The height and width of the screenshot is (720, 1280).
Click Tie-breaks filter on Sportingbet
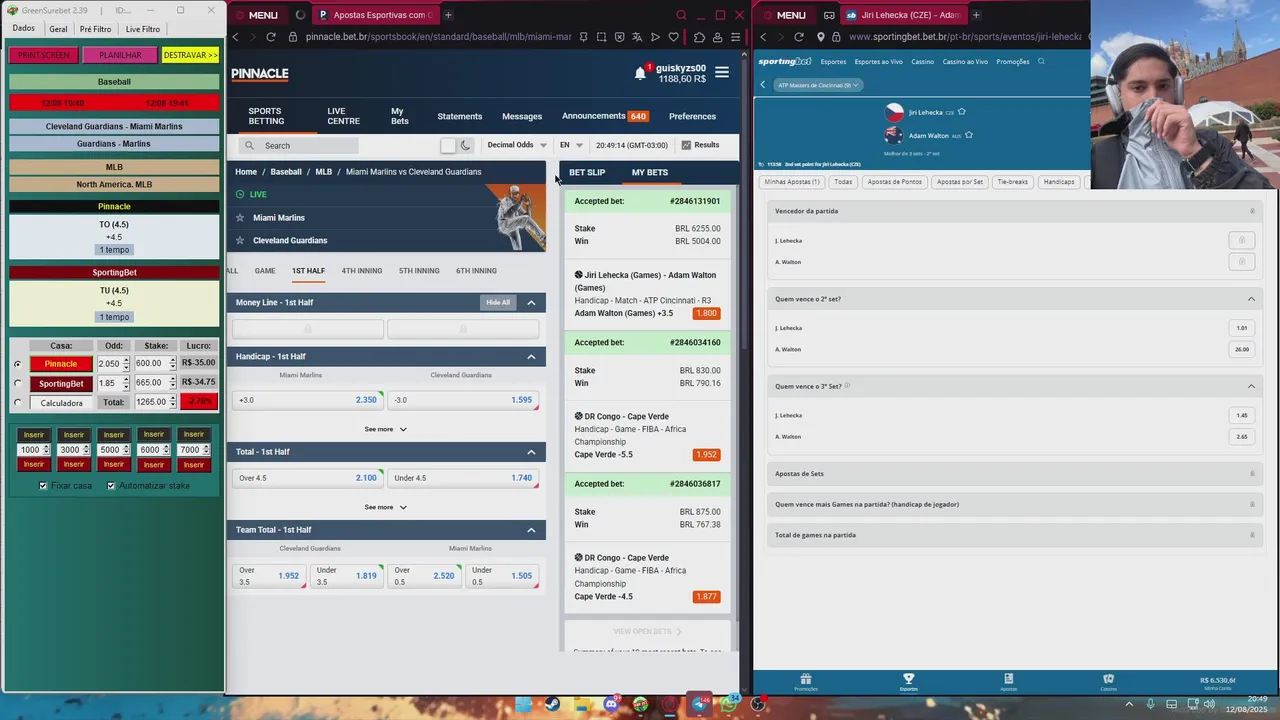tap(1012, 182)
